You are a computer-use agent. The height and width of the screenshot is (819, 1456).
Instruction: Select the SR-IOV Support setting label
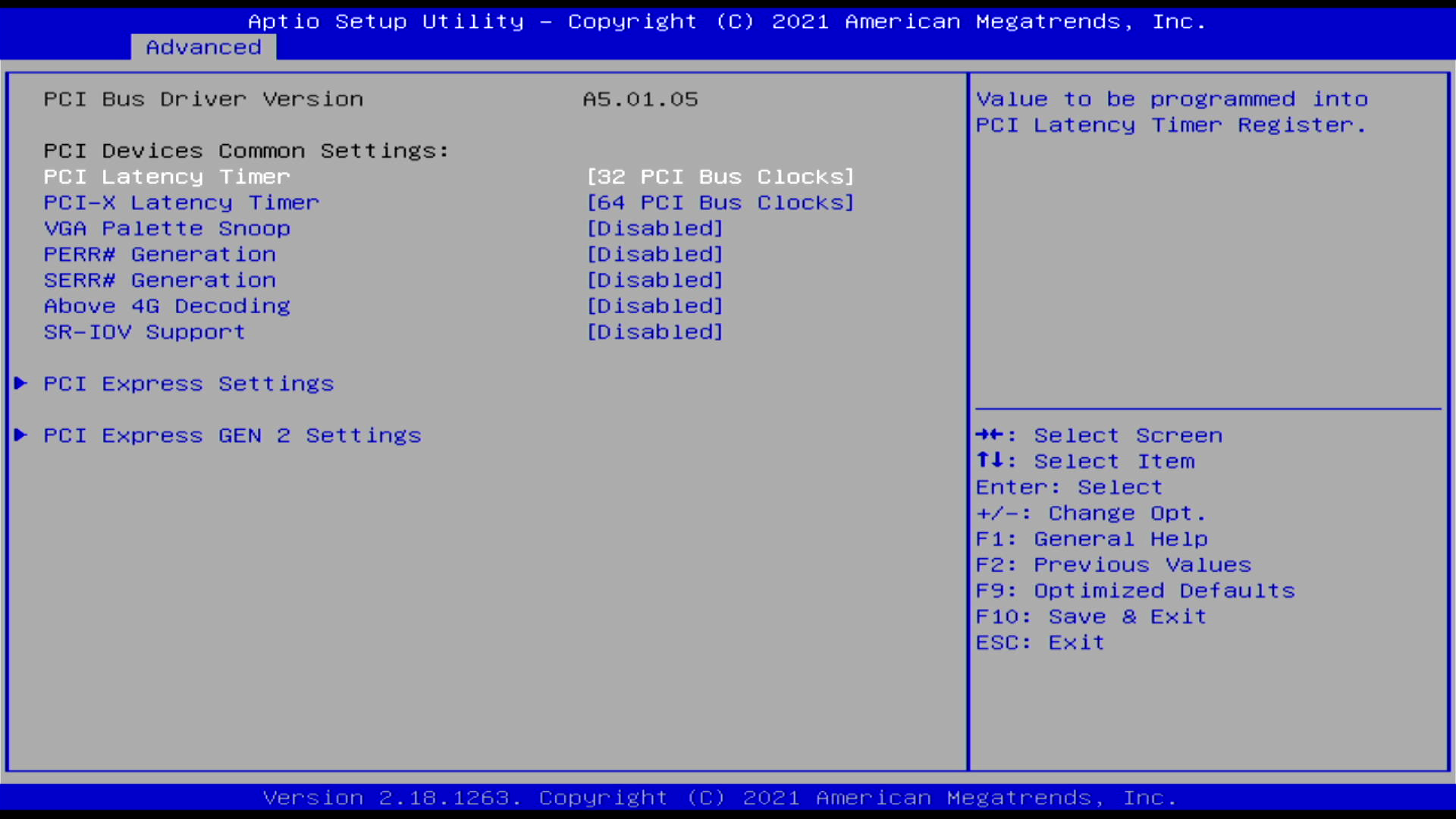(x=144, y=331)
